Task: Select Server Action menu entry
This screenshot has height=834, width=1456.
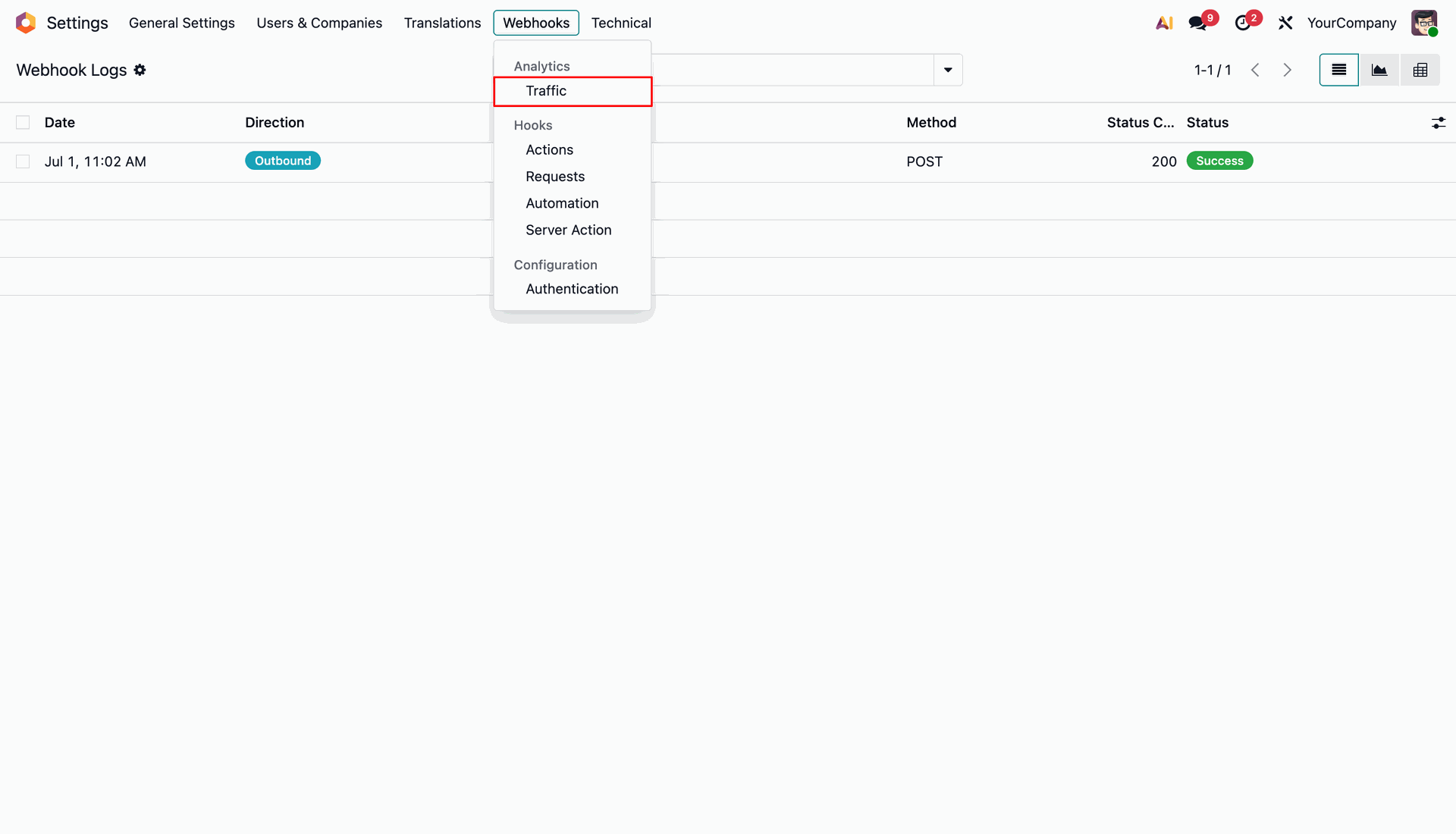Action: tap(573, 230)
